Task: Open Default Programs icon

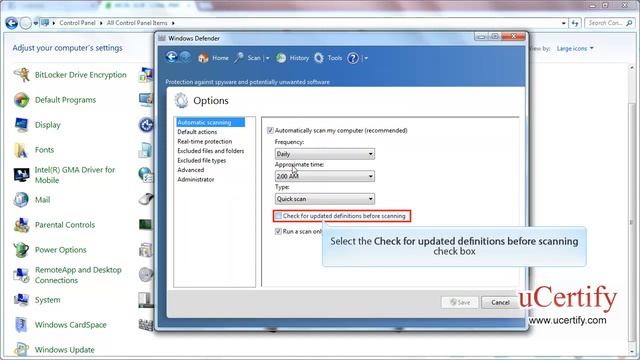Action: click(x=21, y=100)
